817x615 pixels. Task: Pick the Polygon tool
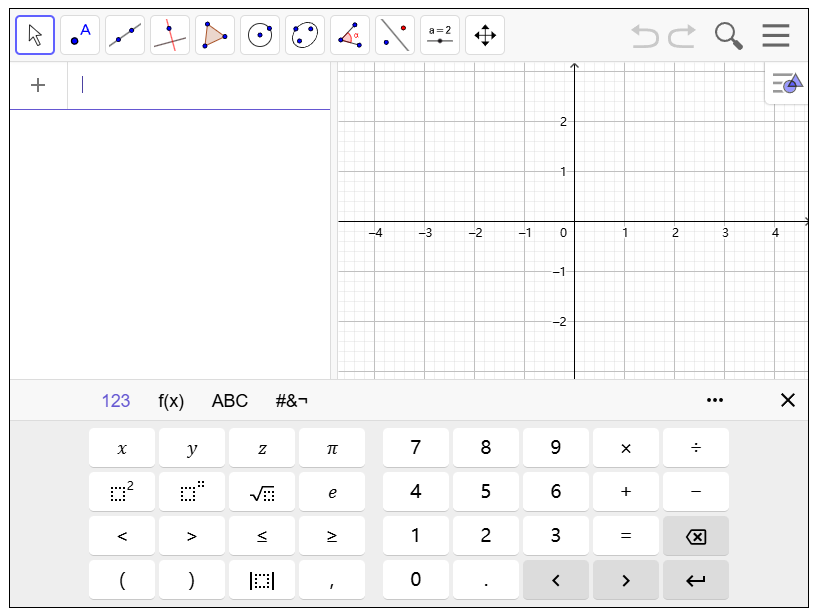[215, 35]
